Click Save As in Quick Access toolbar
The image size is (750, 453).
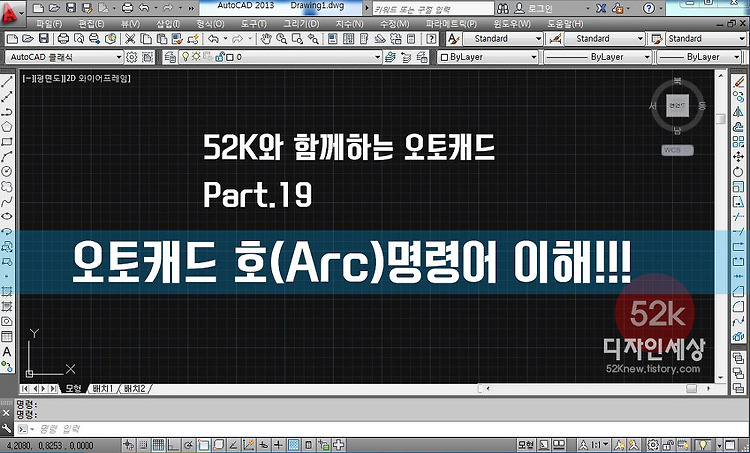86,8
